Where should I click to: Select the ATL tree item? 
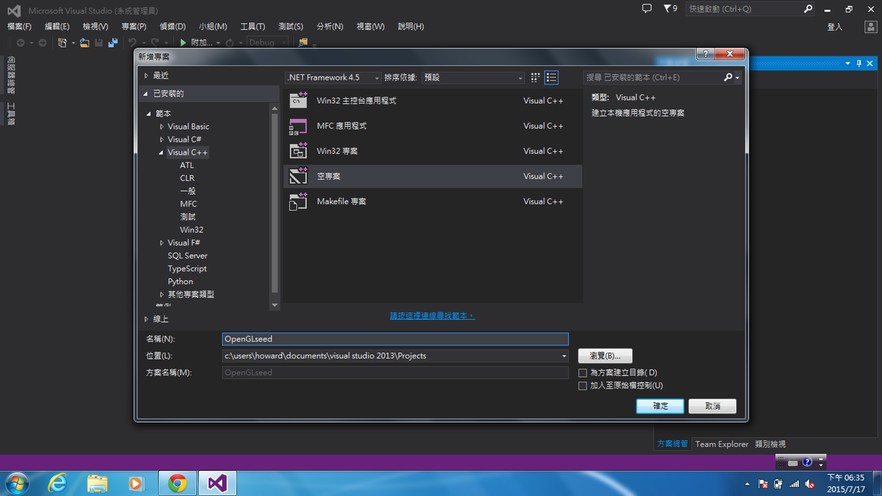pos(187,165)
